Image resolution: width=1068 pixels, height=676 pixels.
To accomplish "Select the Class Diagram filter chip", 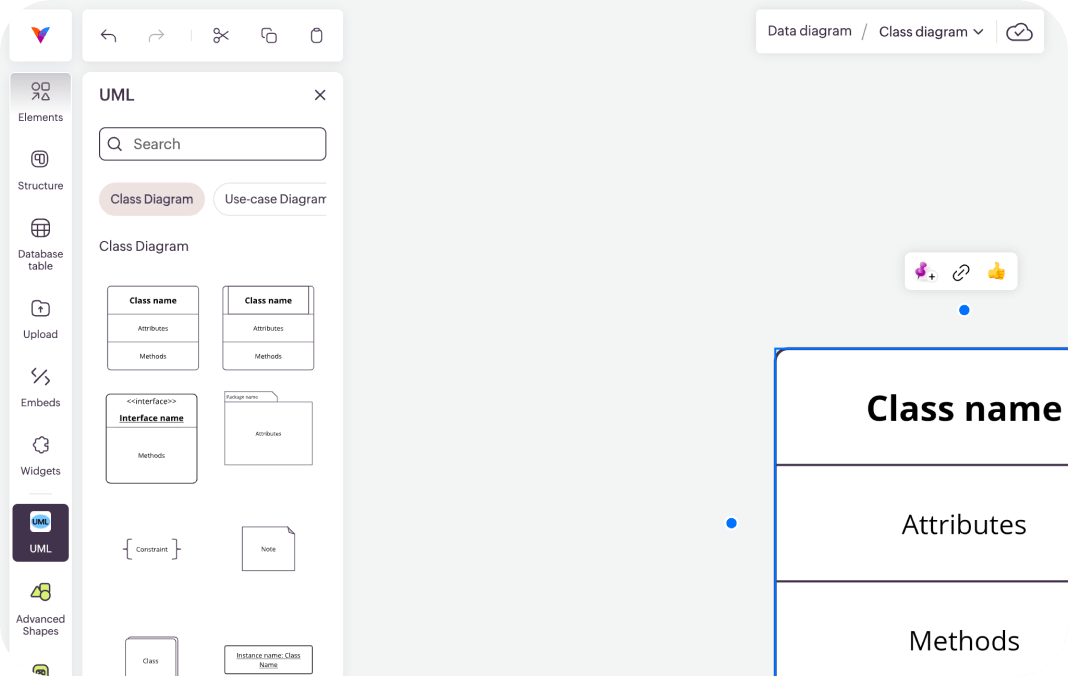I will (x=152, y=199).
